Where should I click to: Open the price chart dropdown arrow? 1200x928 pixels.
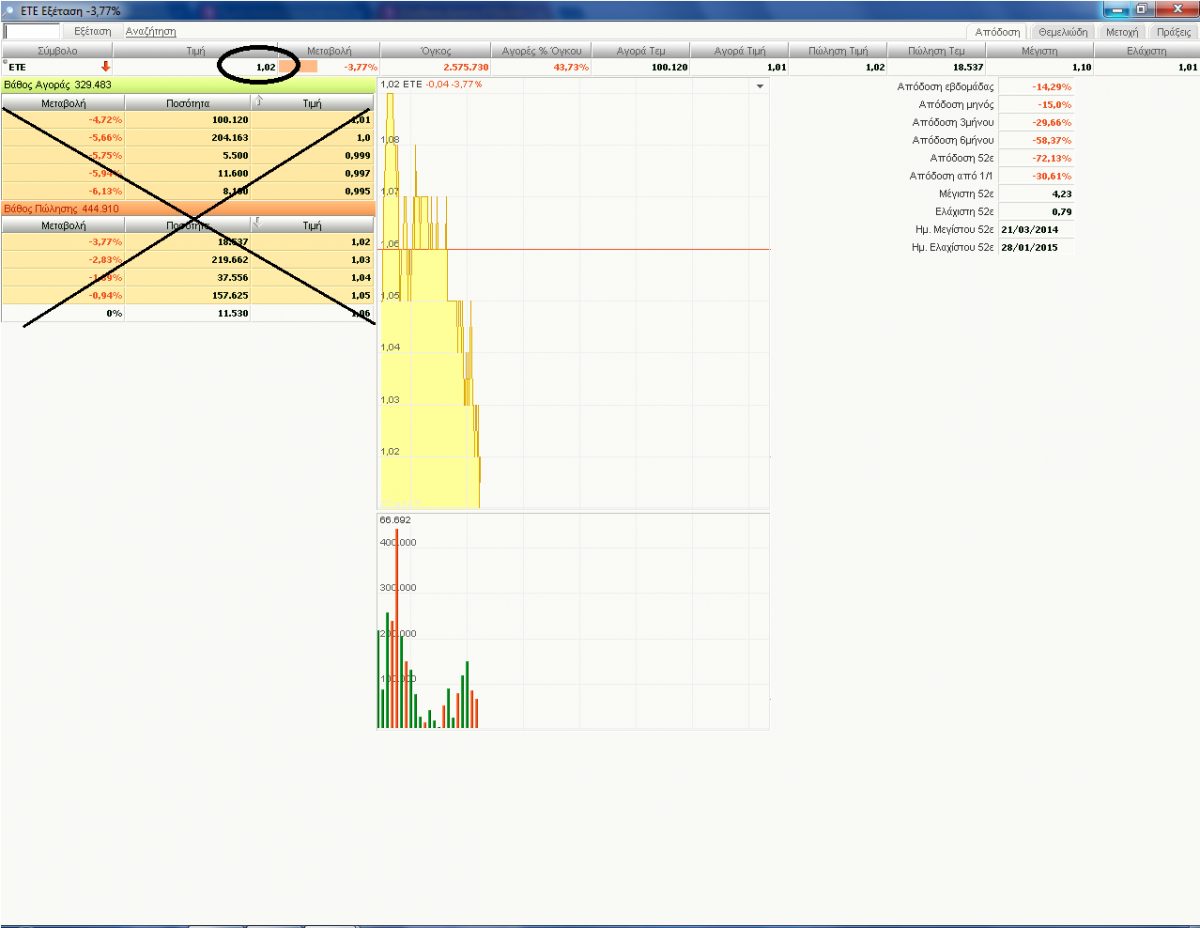tap(760, 86)
